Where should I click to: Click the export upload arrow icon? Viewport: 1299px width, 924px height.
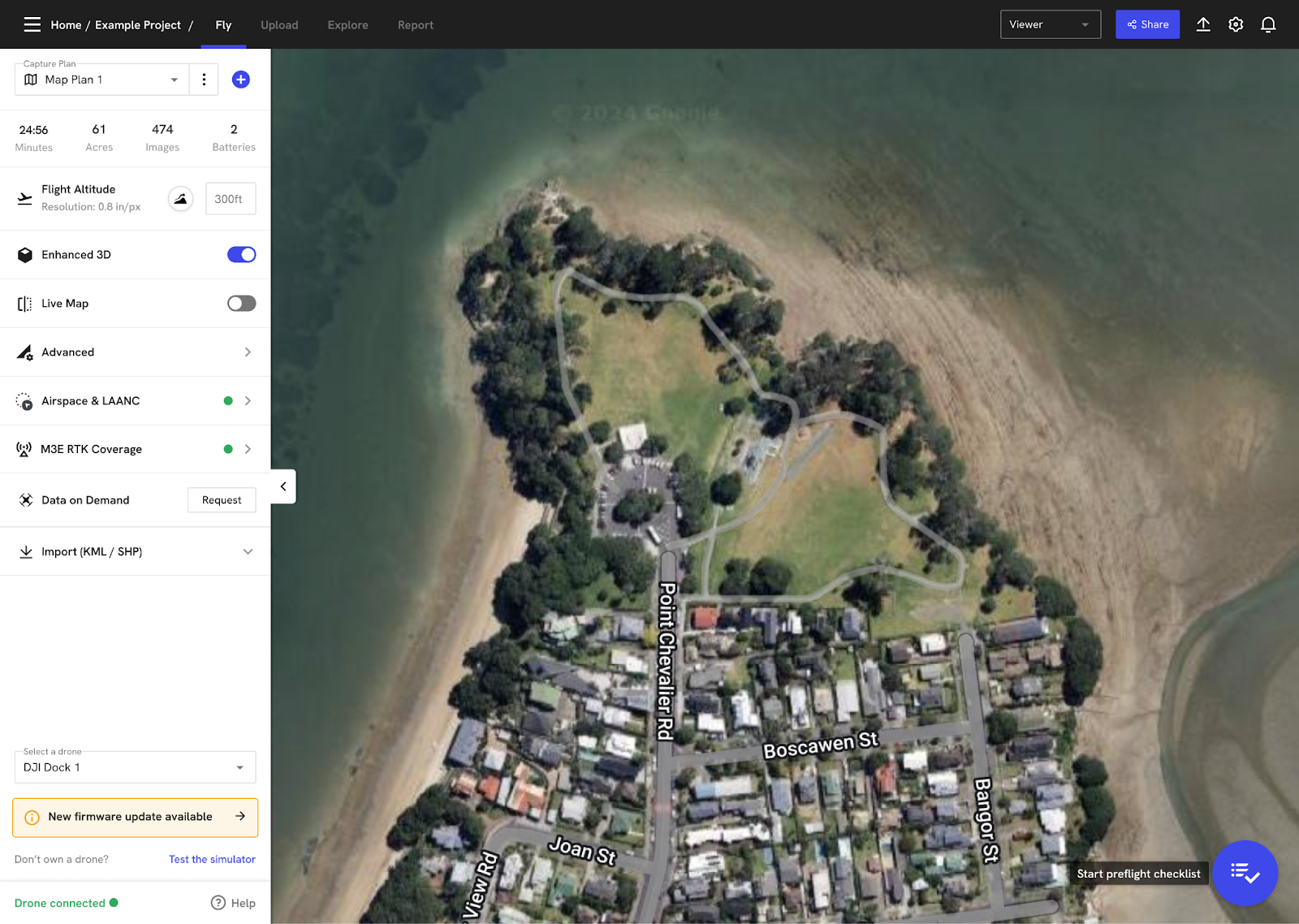click(x=1203, y=24)
